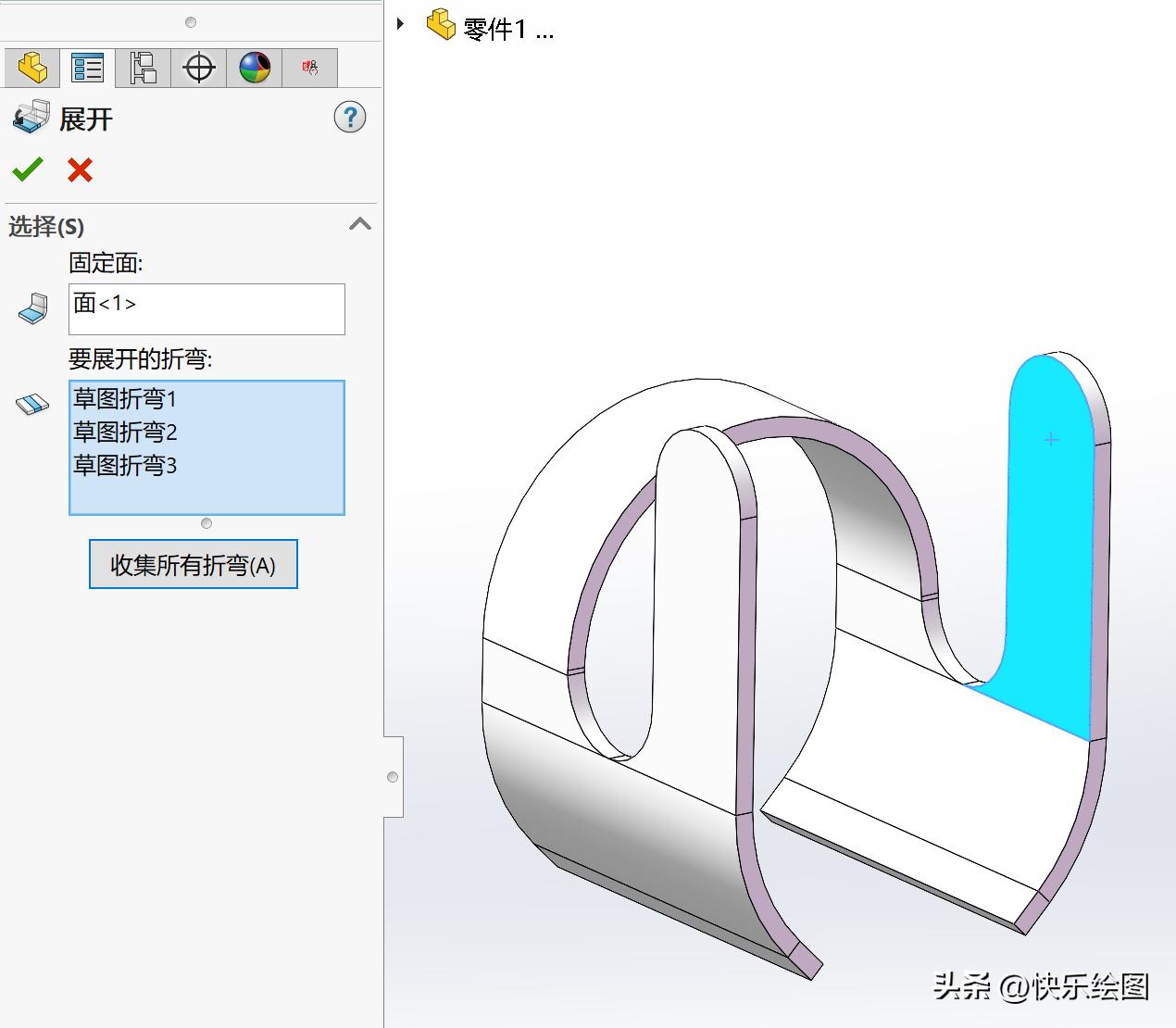Image resolution: width=1176 pixels, height=1028 pixels.
Task: Click the side panel collapse handle
Action: (393, 777)
